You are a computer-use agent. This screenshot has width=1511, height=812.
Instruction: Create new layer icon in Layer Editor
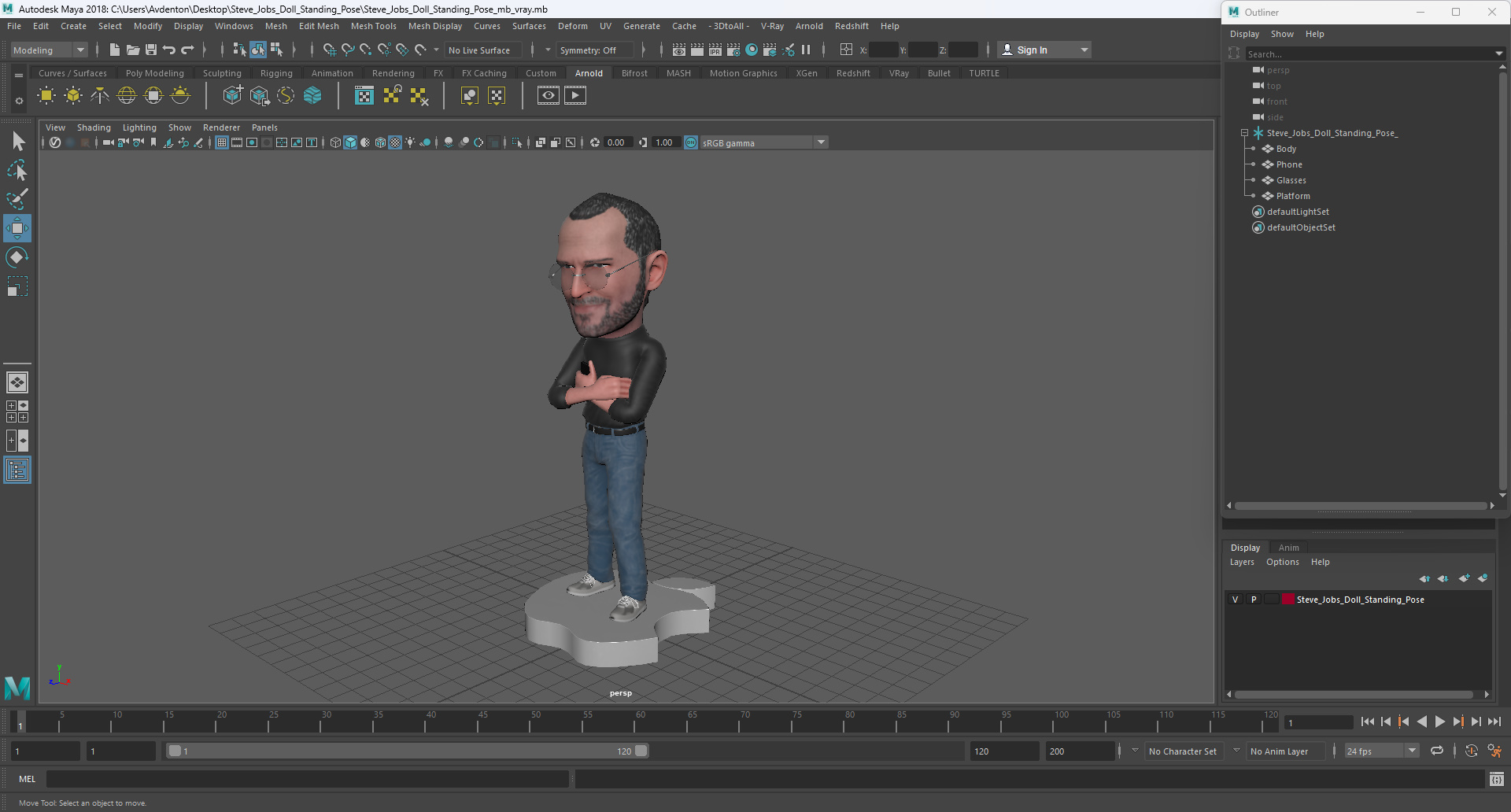coord(1464,578)
